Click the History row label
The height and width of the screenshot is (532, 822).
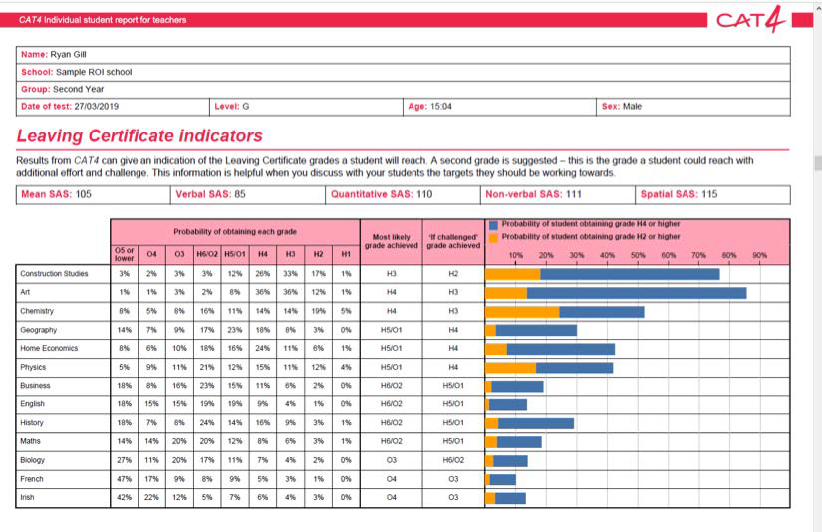point(31,423)
